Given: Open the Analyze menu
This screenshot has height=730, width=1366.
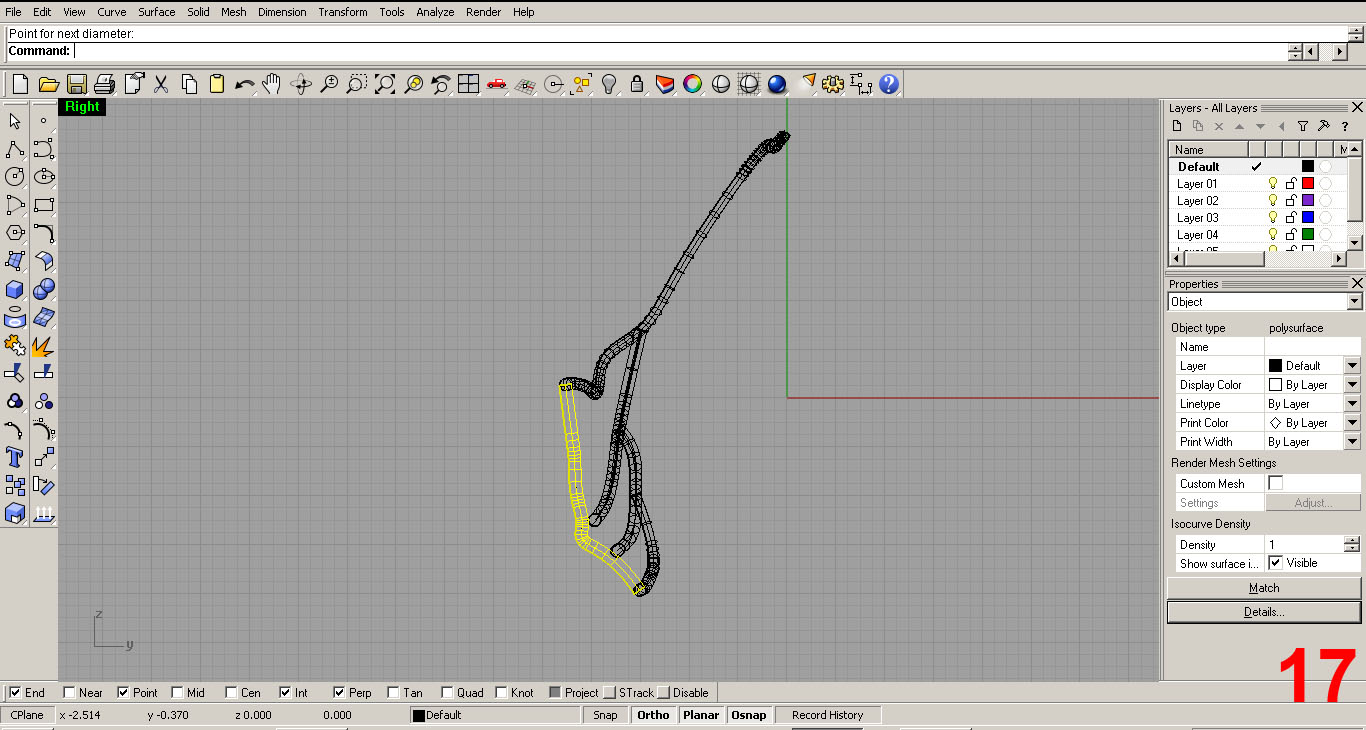Looking at the screenshot, I should [x=435, y=12].
